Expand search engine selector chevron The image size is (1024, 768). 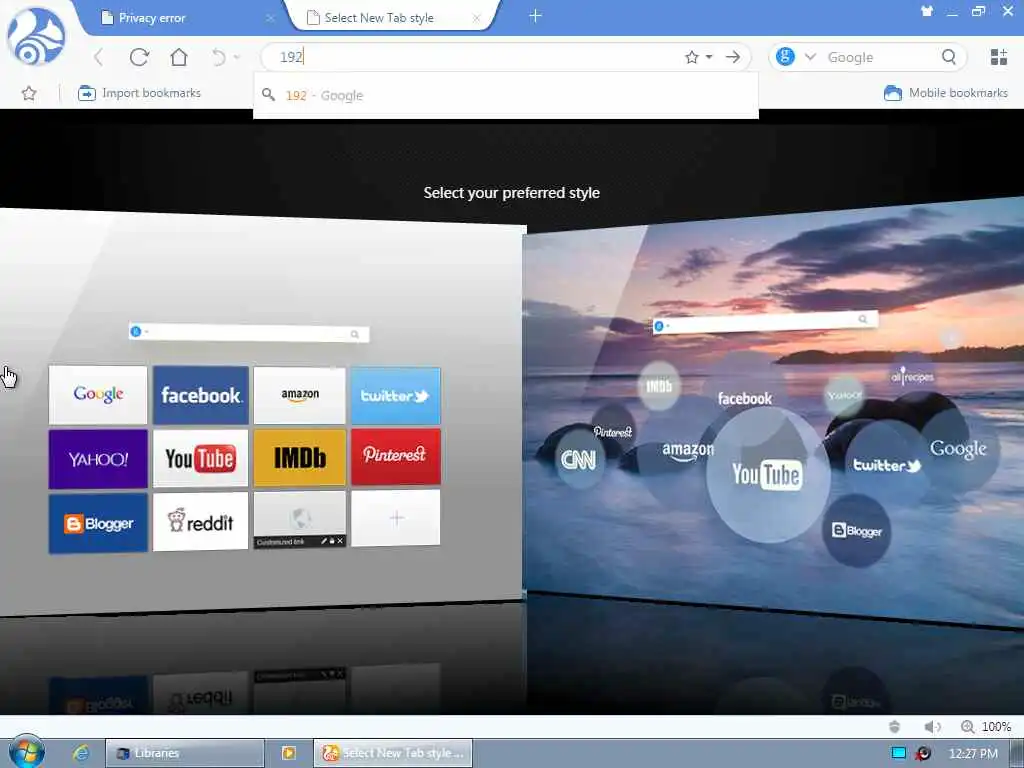(810, 57)
